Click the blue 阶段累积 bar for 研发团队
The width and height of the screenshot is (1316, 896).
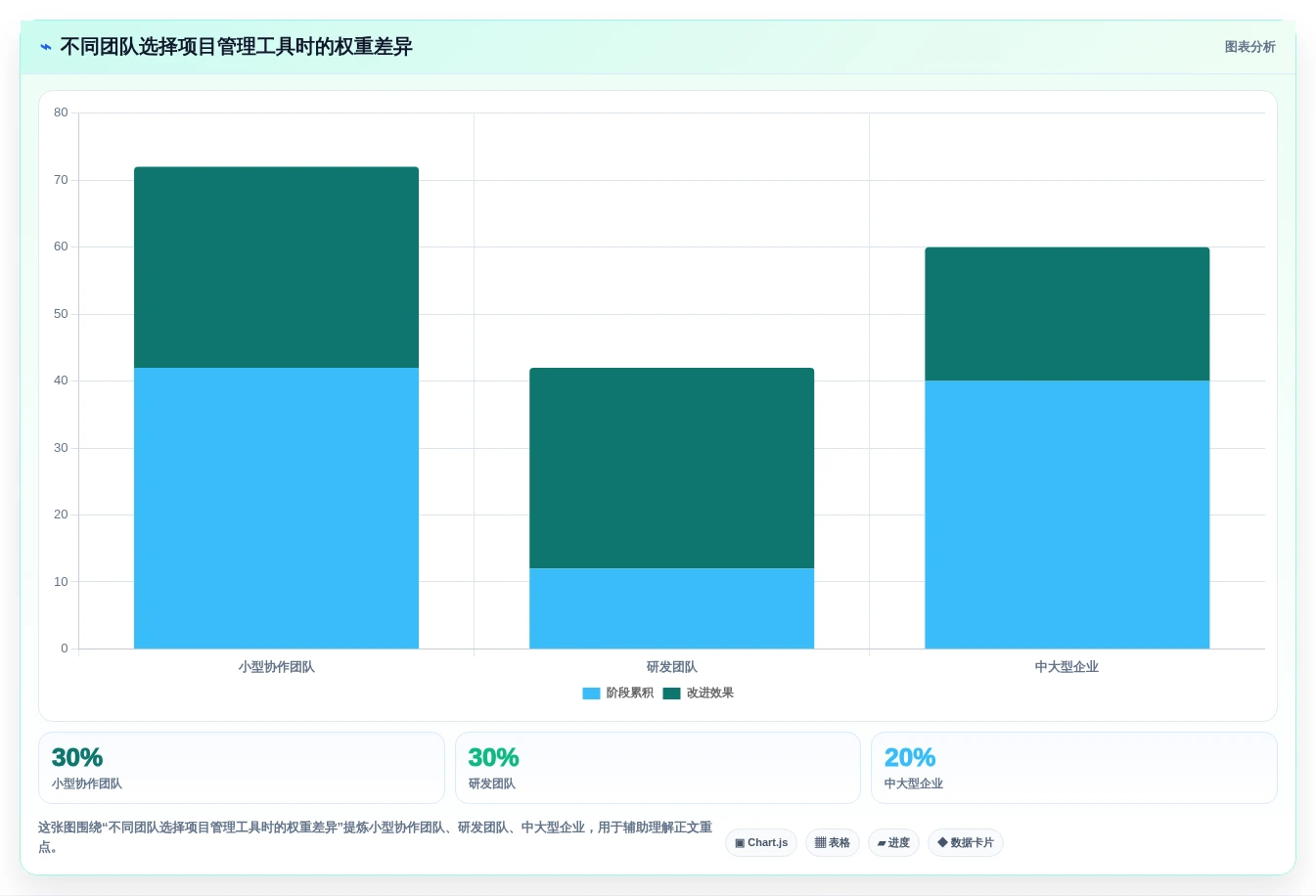click(x=671, y=608)
